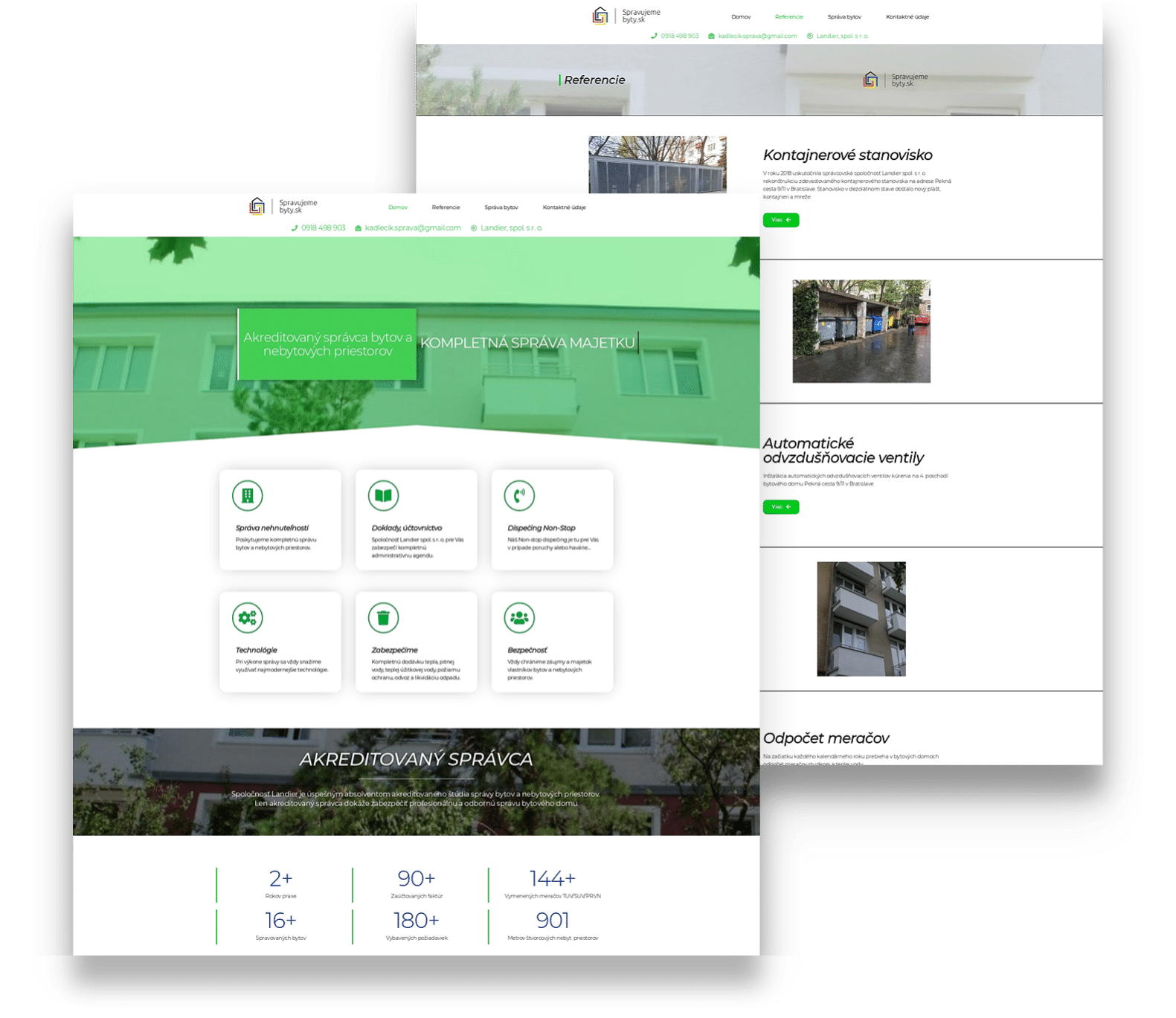Click the open book icon for Doklady, účtovníctvo

(x=383, y=495)
